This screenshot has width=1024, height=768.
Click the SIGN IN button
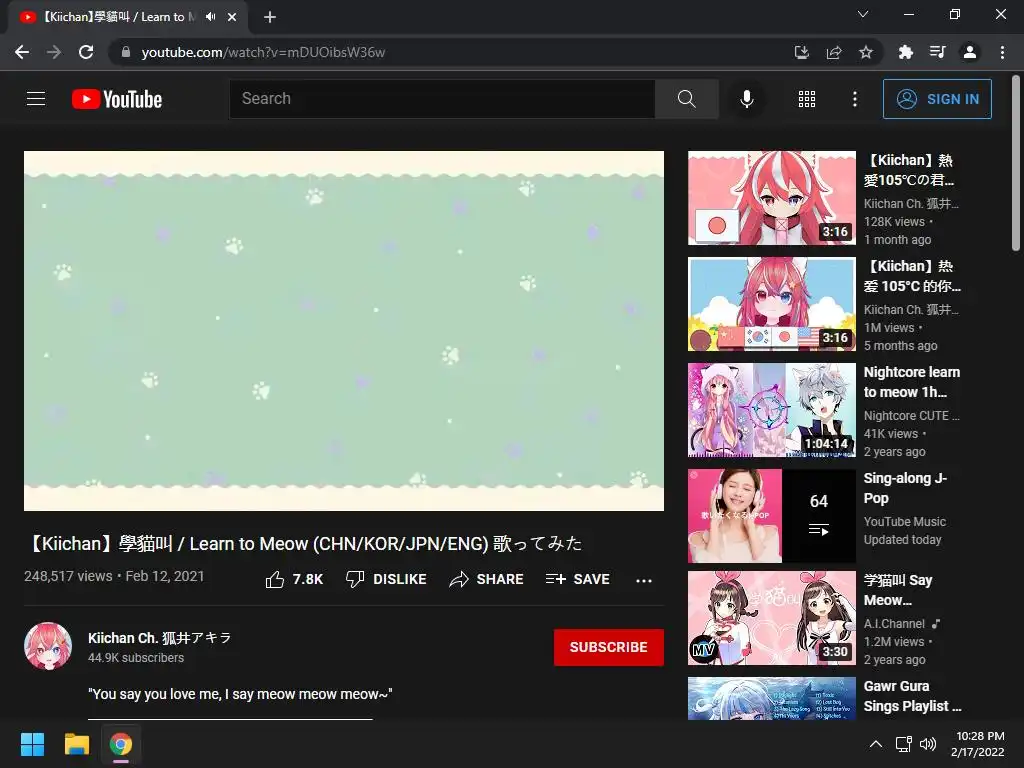point(936,99)
